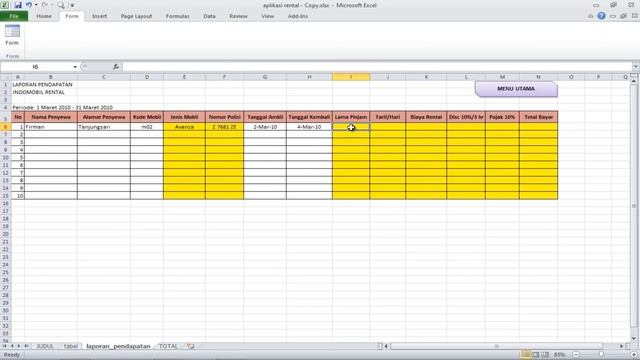Open the Data ribbon tab
640x360 pixels.
point(209,16)
